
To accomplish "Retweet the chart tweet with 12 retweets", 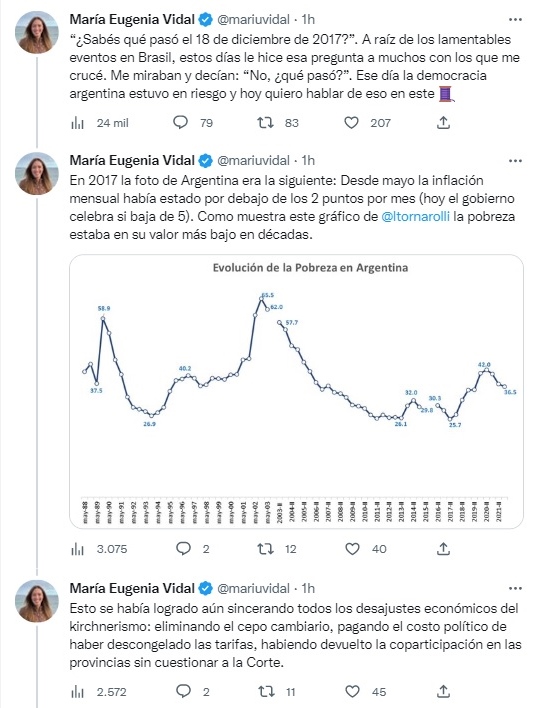I will [x=265, y=549].
